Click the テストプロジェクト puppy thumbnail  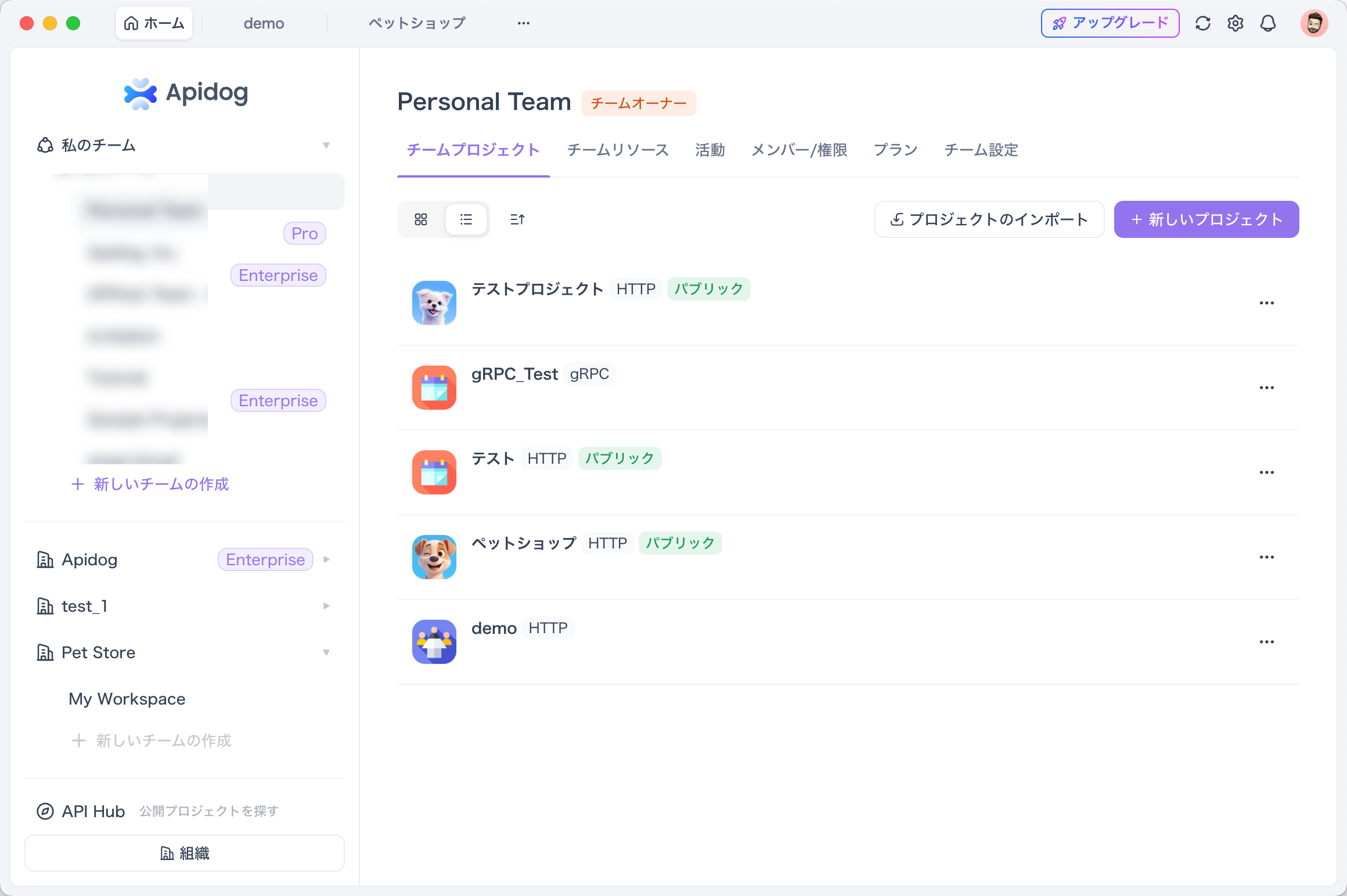434,303
